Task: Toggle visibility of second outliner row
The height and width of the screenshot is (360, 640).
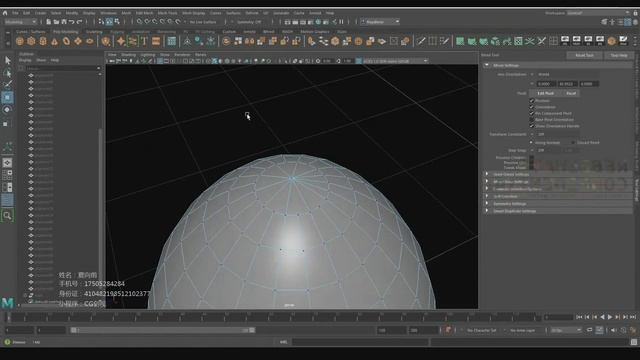Action: click(x=31, y=82)
